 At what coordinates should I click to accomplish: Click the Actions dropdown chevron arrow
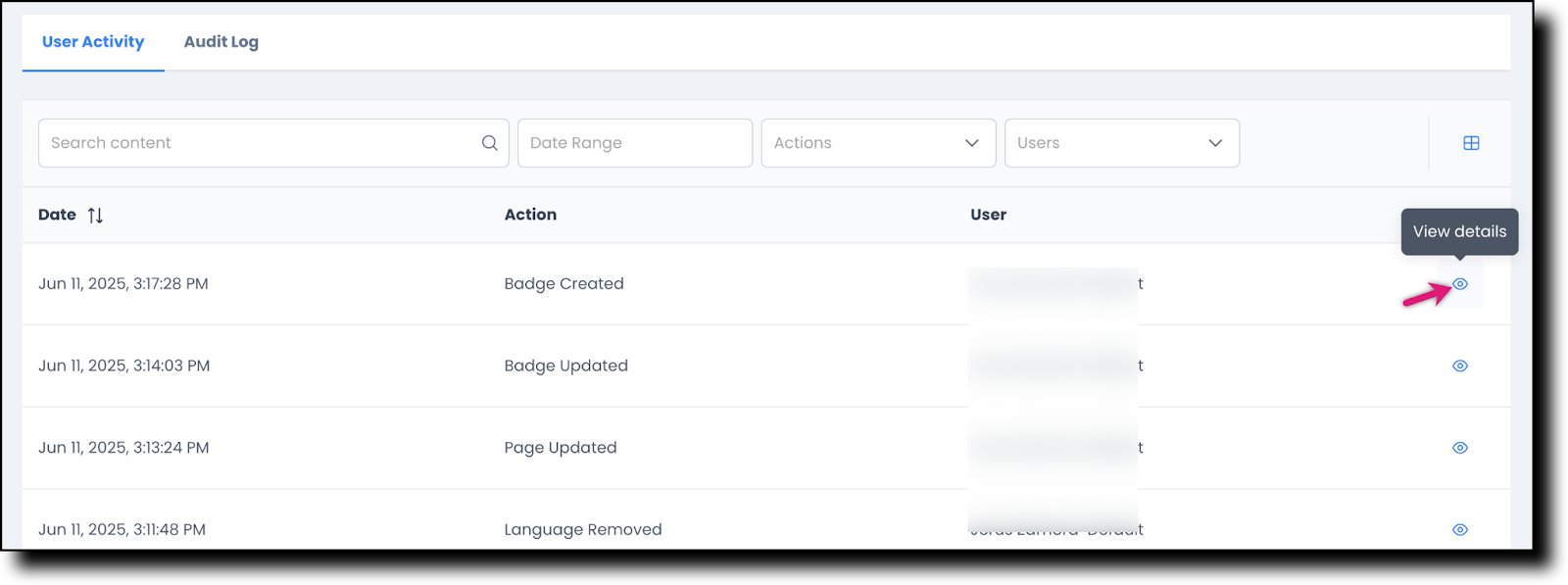click(971, 143)
